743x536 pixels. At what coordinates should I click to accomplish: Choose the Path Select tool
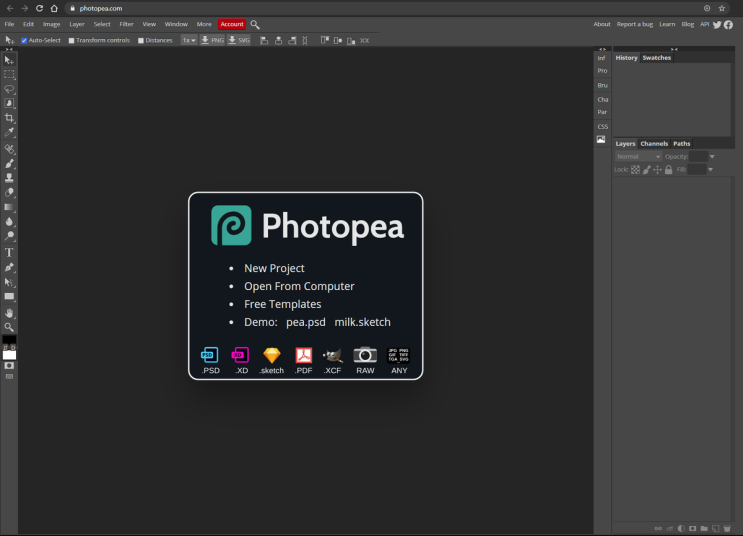9,282
